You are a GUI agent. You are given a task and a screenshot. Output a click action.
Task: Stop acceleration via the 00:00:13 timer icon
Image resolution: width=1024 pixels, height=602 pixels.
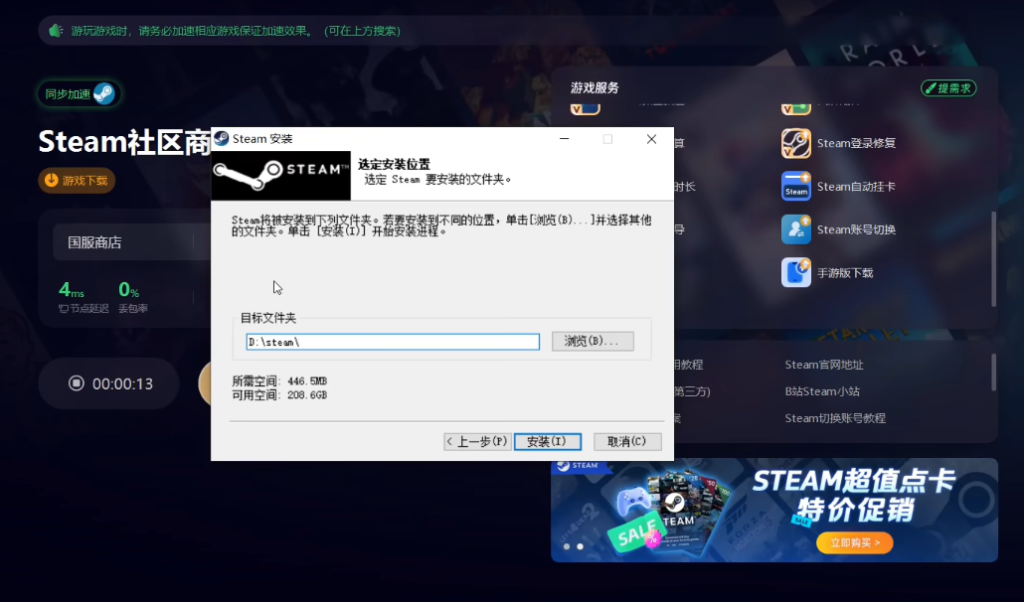[76, 383]
